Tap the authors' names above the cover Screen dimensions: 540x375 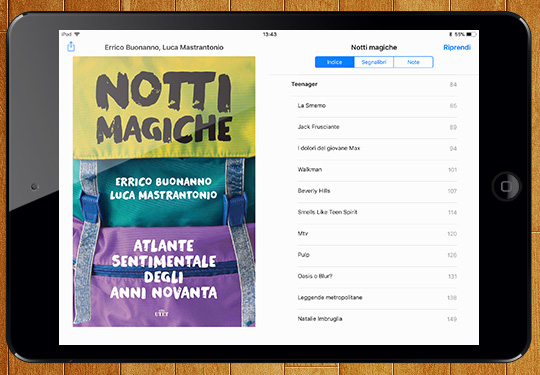164,48
